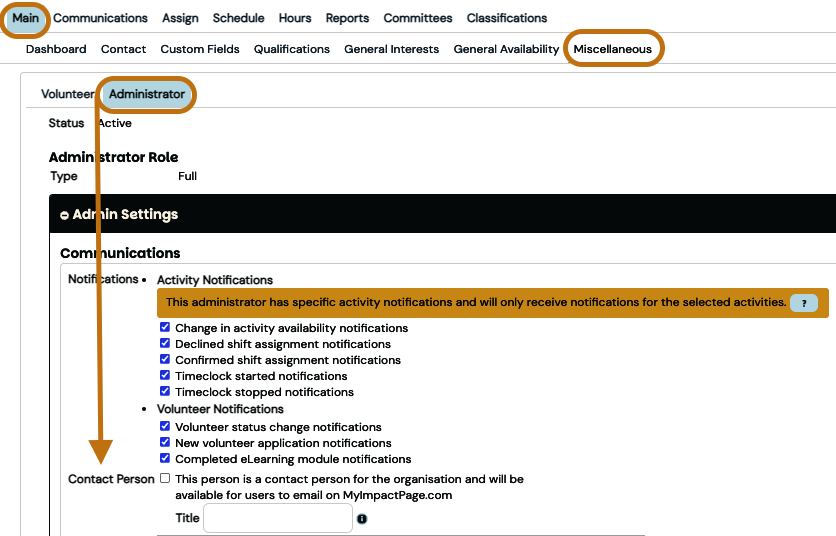836x536 pixels.
Task: Disable Confirmed shift assignment notifications
Action: pos(165,359)
